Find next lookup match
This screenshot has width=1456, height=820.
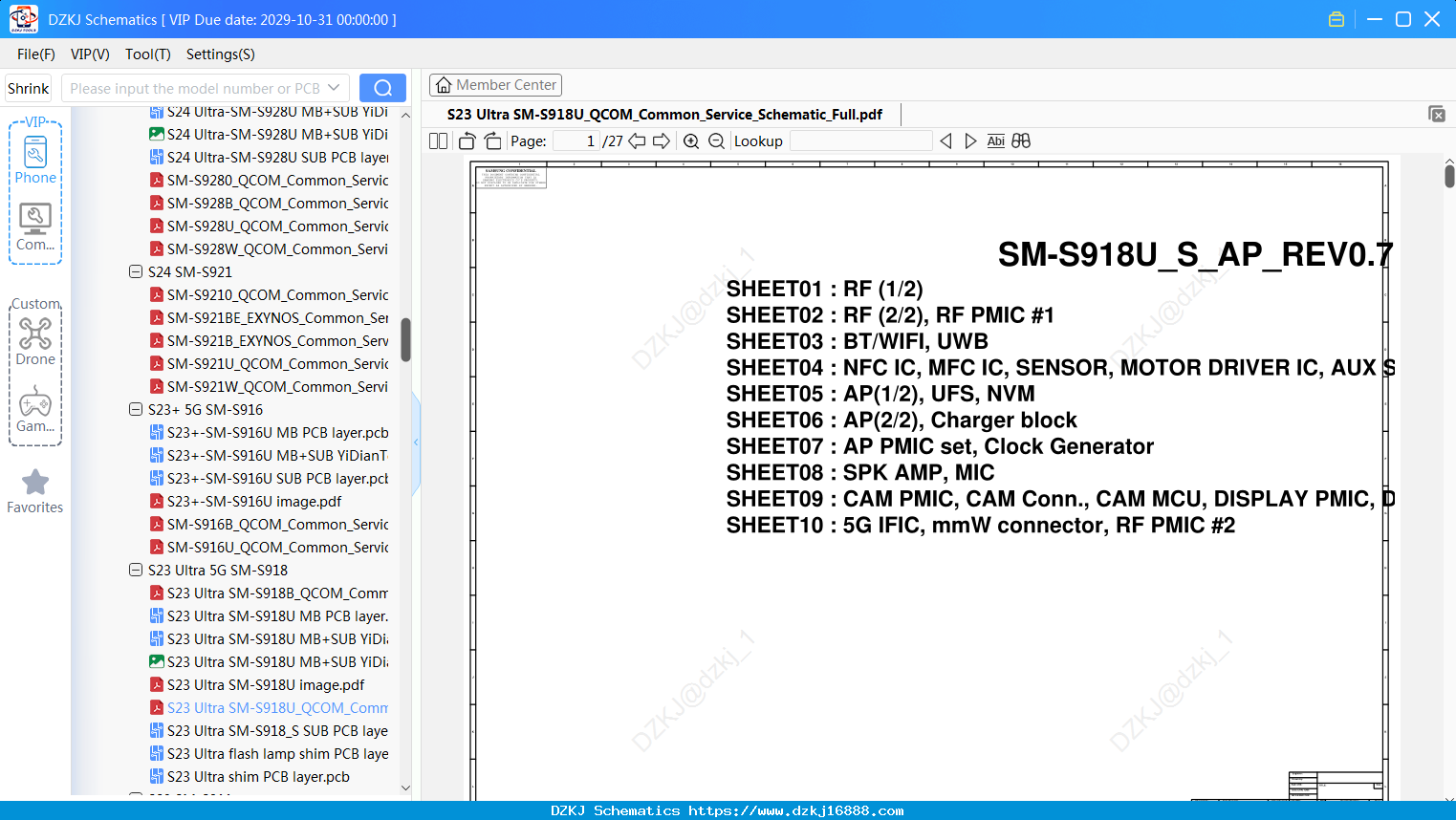point(970,141)
